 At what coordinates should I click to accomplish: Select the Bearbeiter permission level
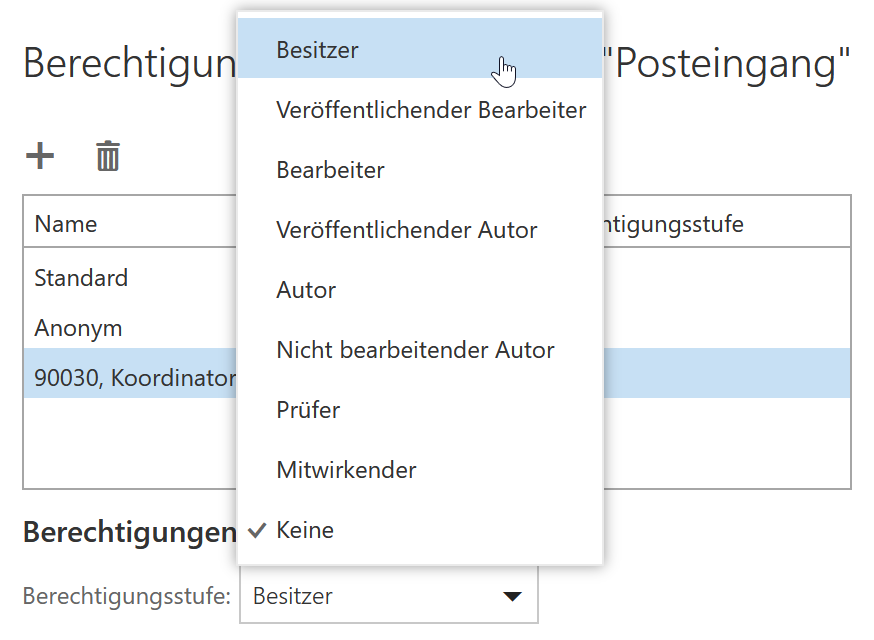[x=420, y=170]
